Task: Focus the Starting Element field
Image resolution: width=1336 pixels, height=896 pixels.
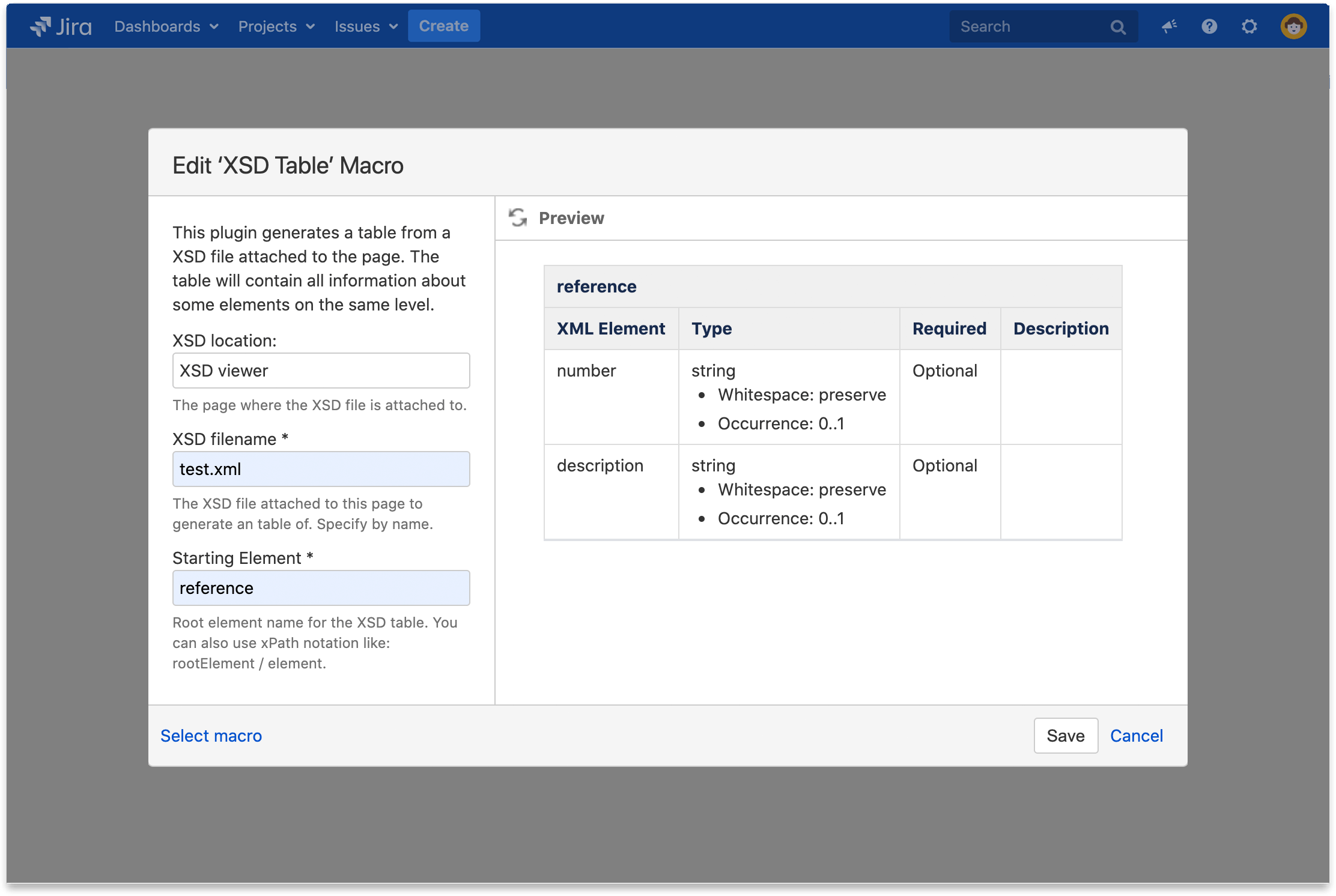Action: pos(321,588)
